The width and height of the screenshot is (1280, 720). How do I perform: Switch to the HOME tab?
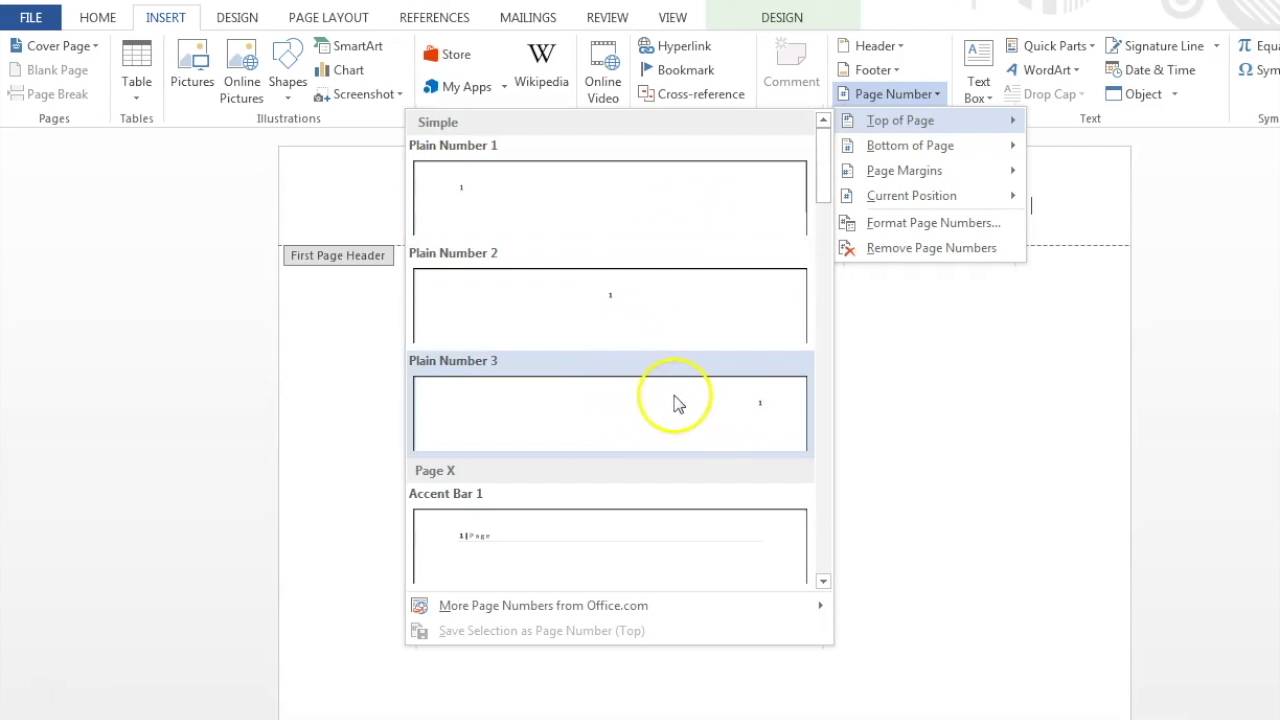pyautogui.click(x=98, y=17)
